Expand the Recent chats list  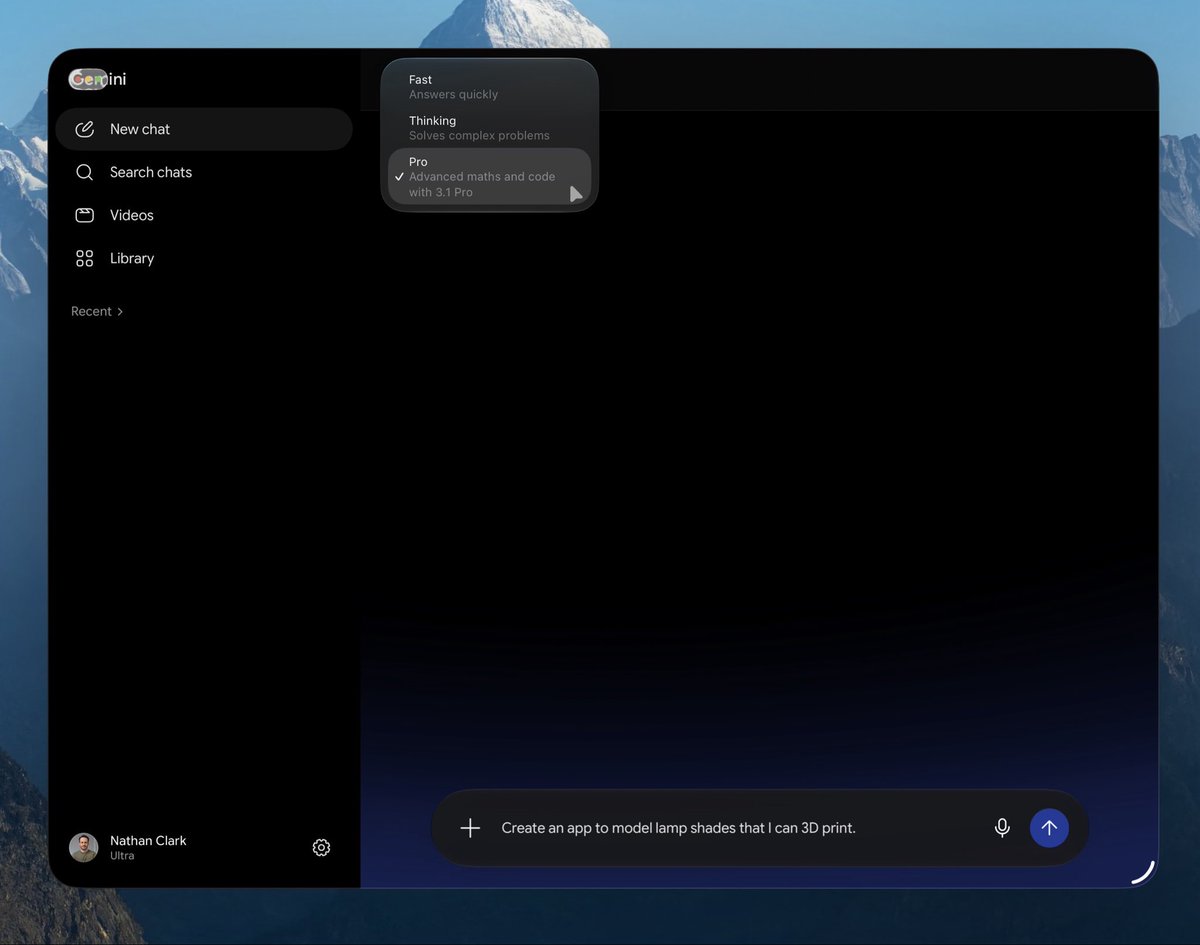click(x=97, y=311)
